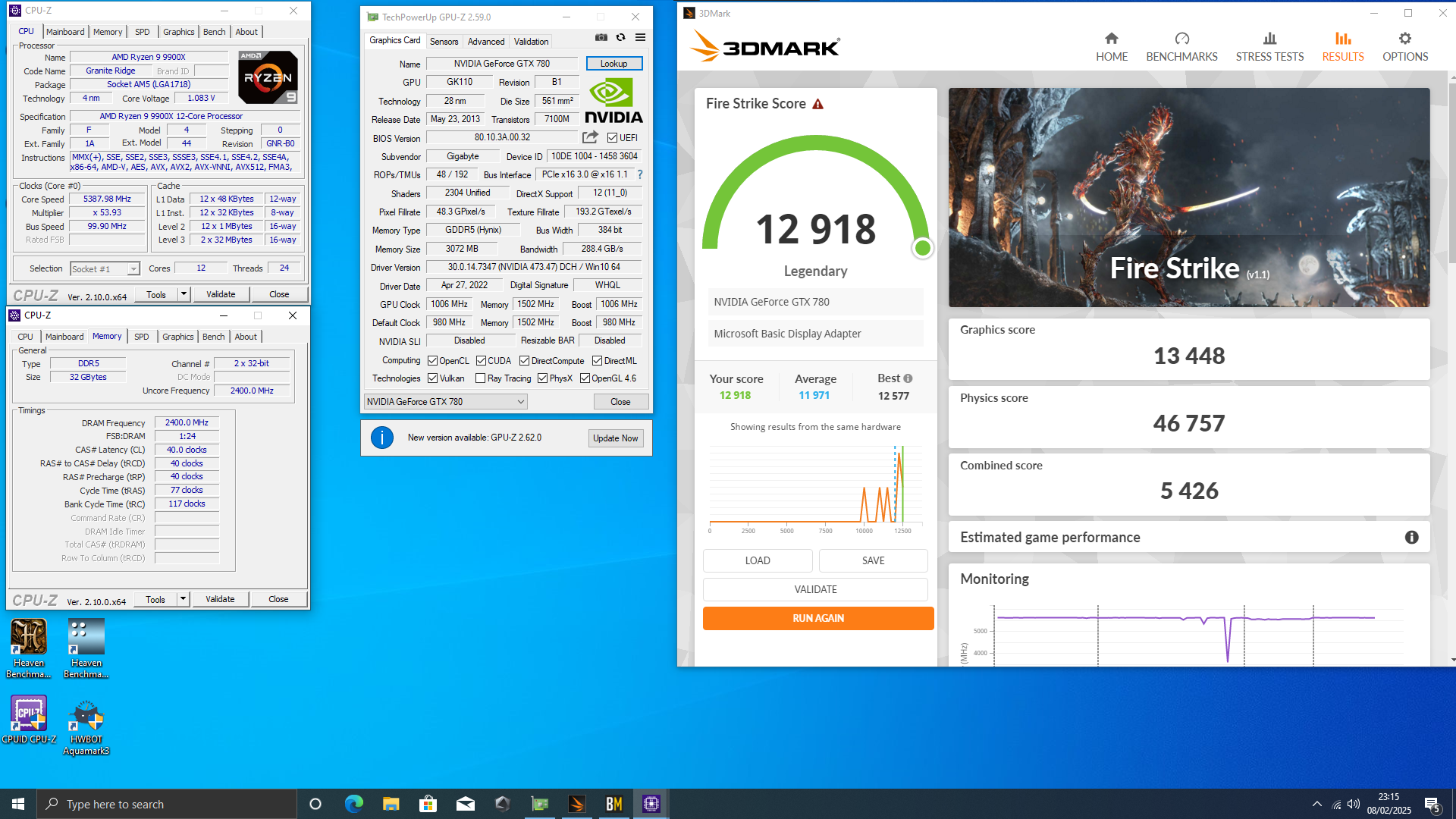Image resolution: width=1456 pixels, height=819 pixels.
Task: Open the SPD tab in the top CPU-Z window
Action: [x=143, y=32]
